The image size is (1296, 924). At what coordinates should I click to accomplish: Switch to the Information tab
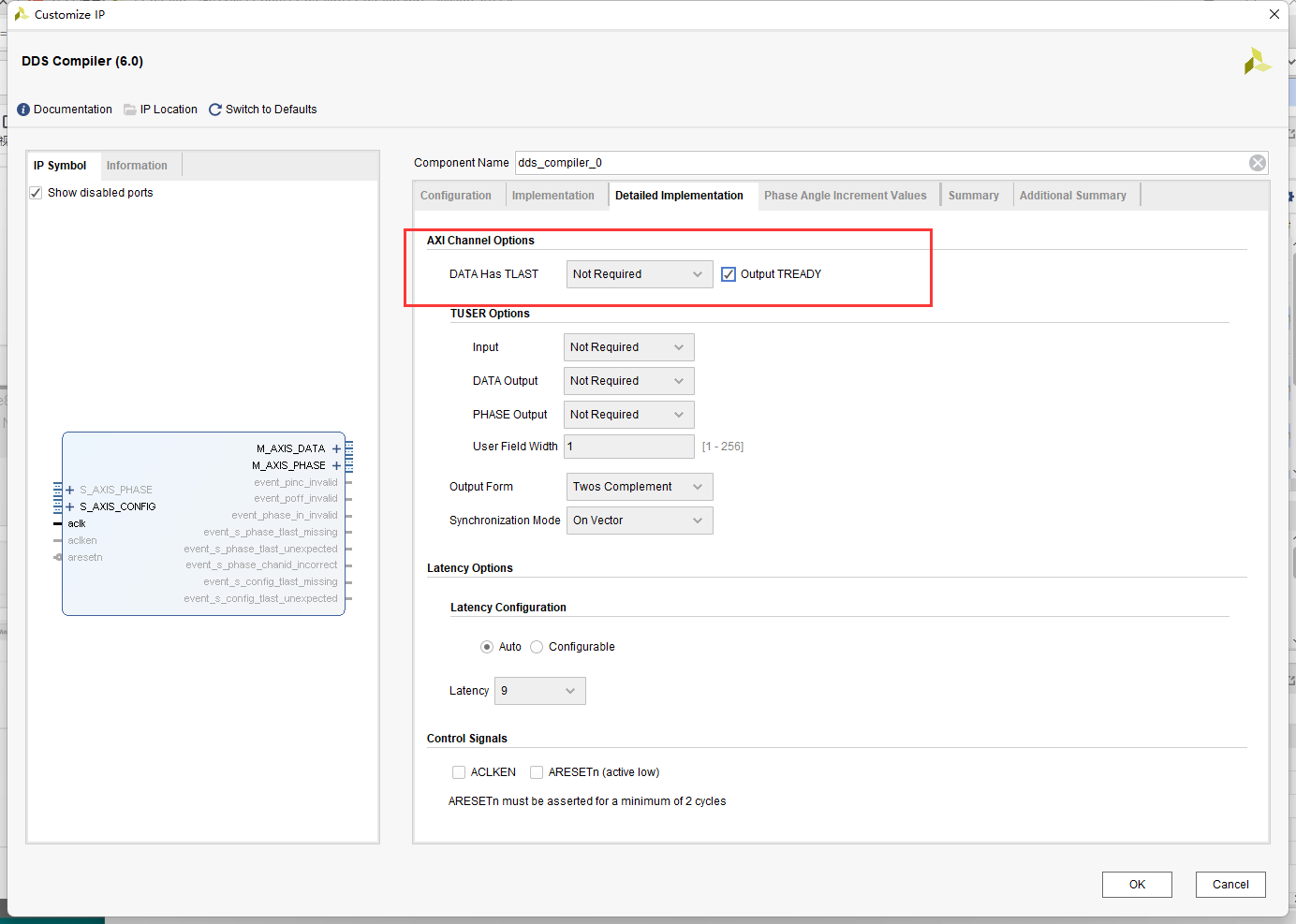(137, 166)
